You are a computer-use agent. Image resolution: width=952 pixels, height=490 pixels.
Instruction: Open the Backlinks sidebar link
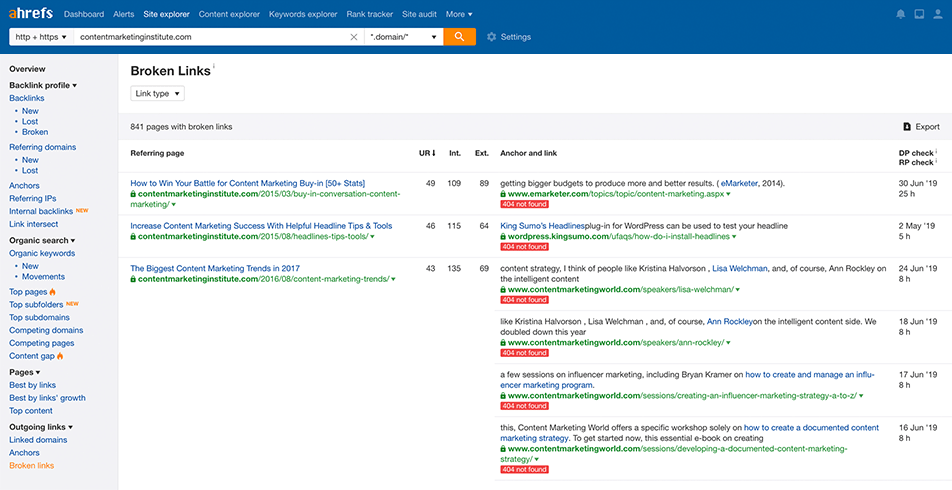[x=27, y=98]
